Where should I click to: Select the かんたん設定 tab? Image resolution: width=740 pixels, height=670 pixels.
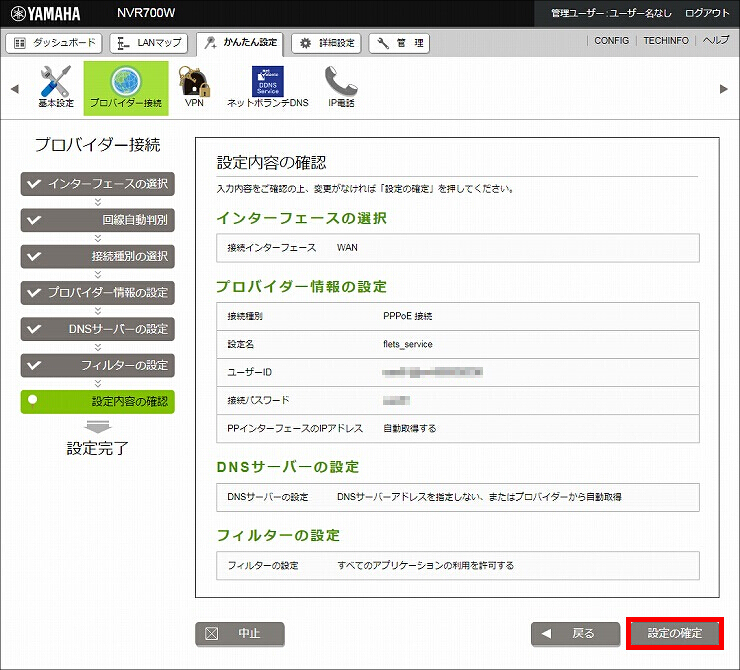click(x=240, y=43)
